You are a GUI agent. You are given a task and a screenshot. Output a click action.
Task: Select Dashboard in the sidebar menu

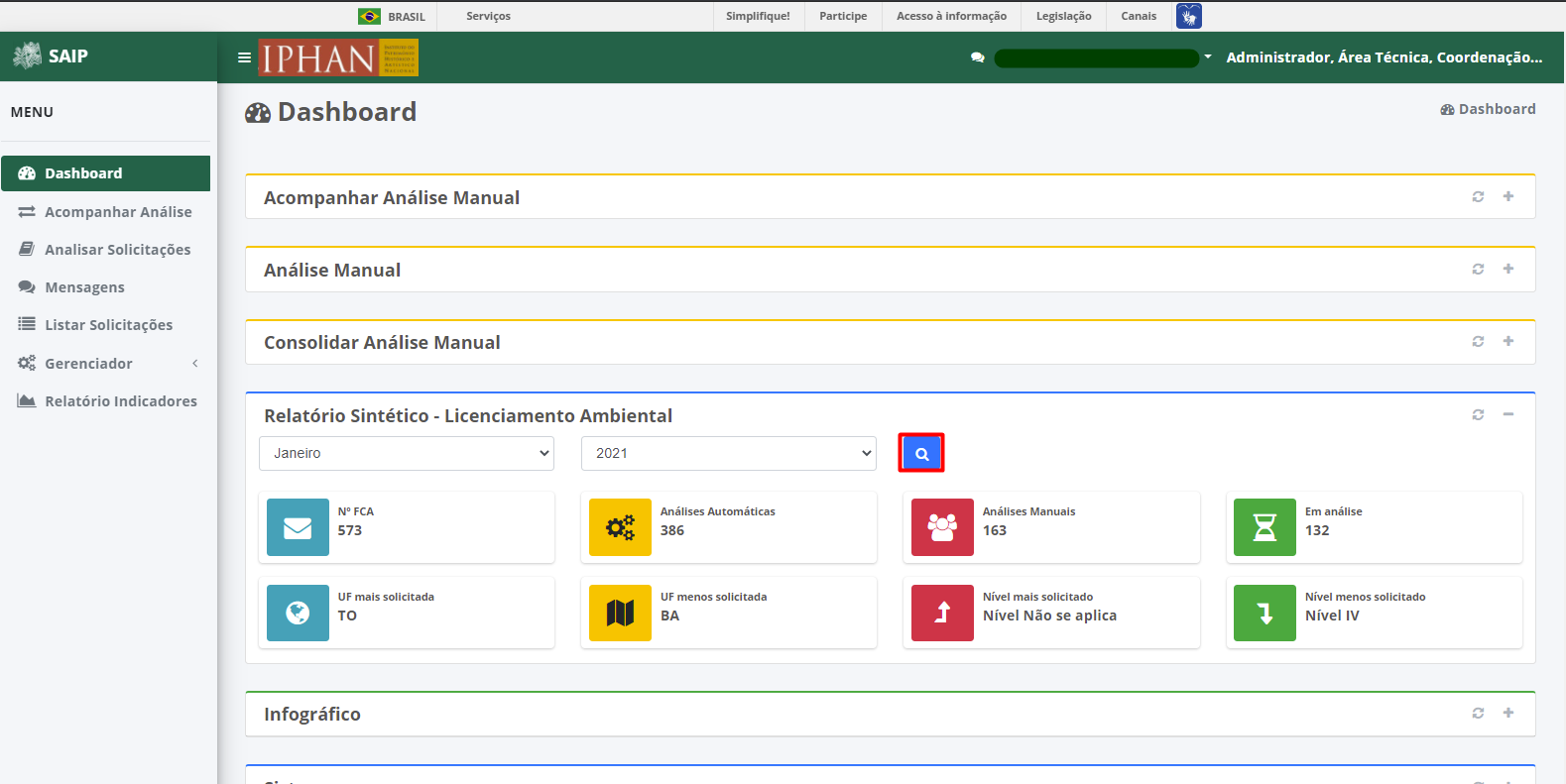coord(105,173)
